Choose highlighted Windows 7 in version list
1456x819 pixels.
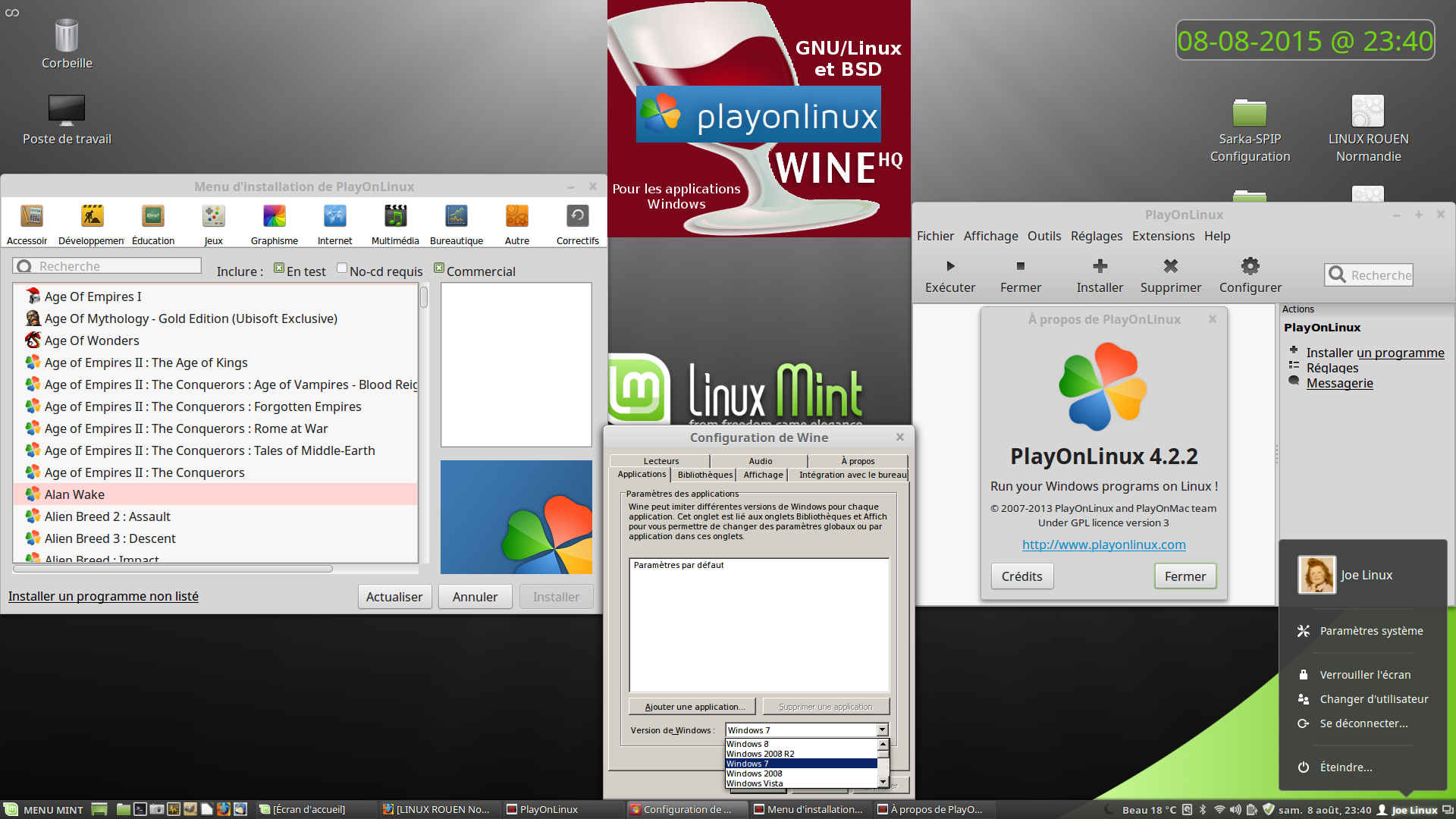[801, 764]
